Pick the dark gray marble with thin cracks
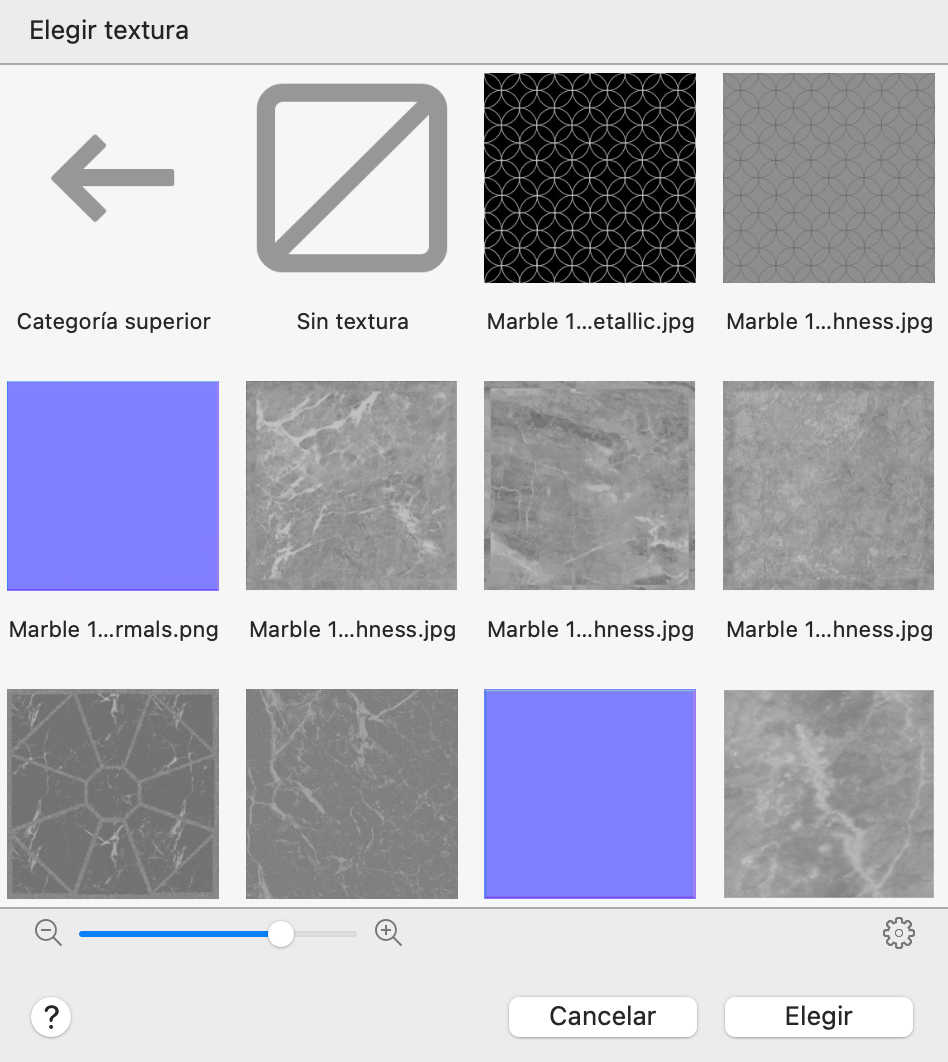The height and width of the screenshot is (1062, 948). (x=351, y=793)
